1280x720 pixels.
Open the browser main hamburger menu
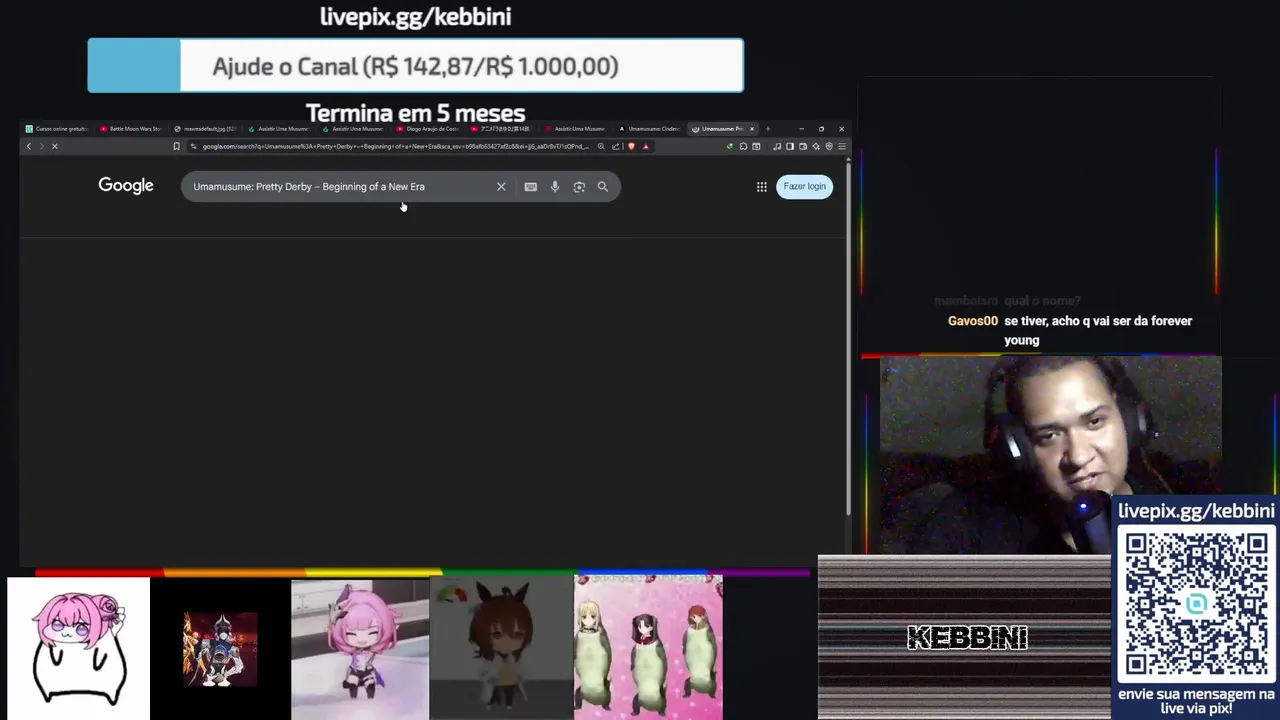click(842, 146)
